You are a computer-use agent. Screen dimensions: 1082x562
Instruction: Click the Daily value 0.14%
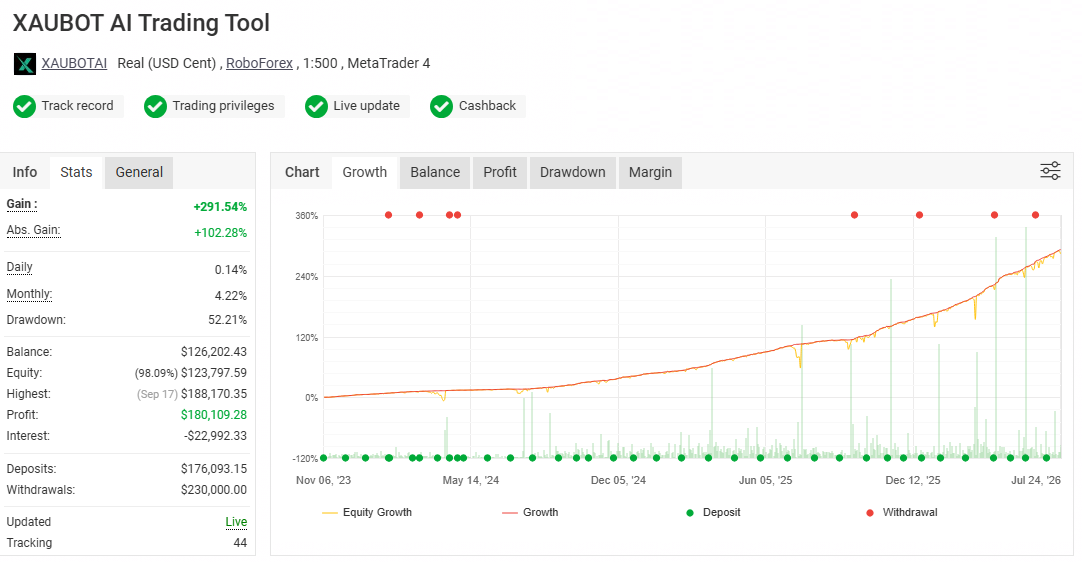point(230,270)
